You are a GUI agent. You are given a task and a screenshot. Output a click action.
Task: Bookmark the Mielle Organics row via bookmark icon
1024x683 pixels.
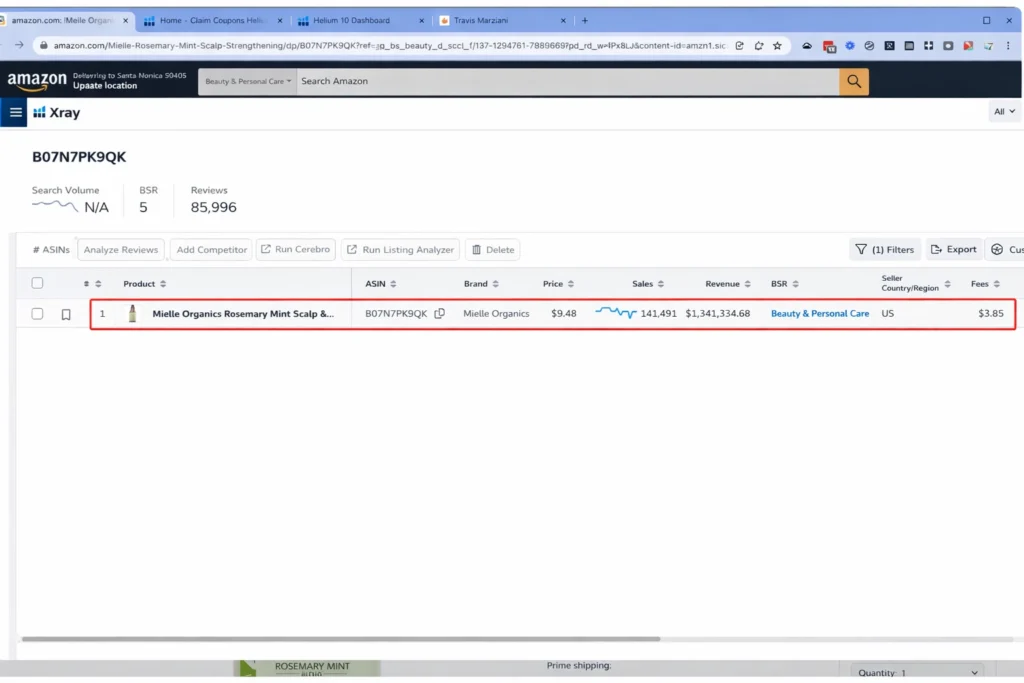pos(68,313)
